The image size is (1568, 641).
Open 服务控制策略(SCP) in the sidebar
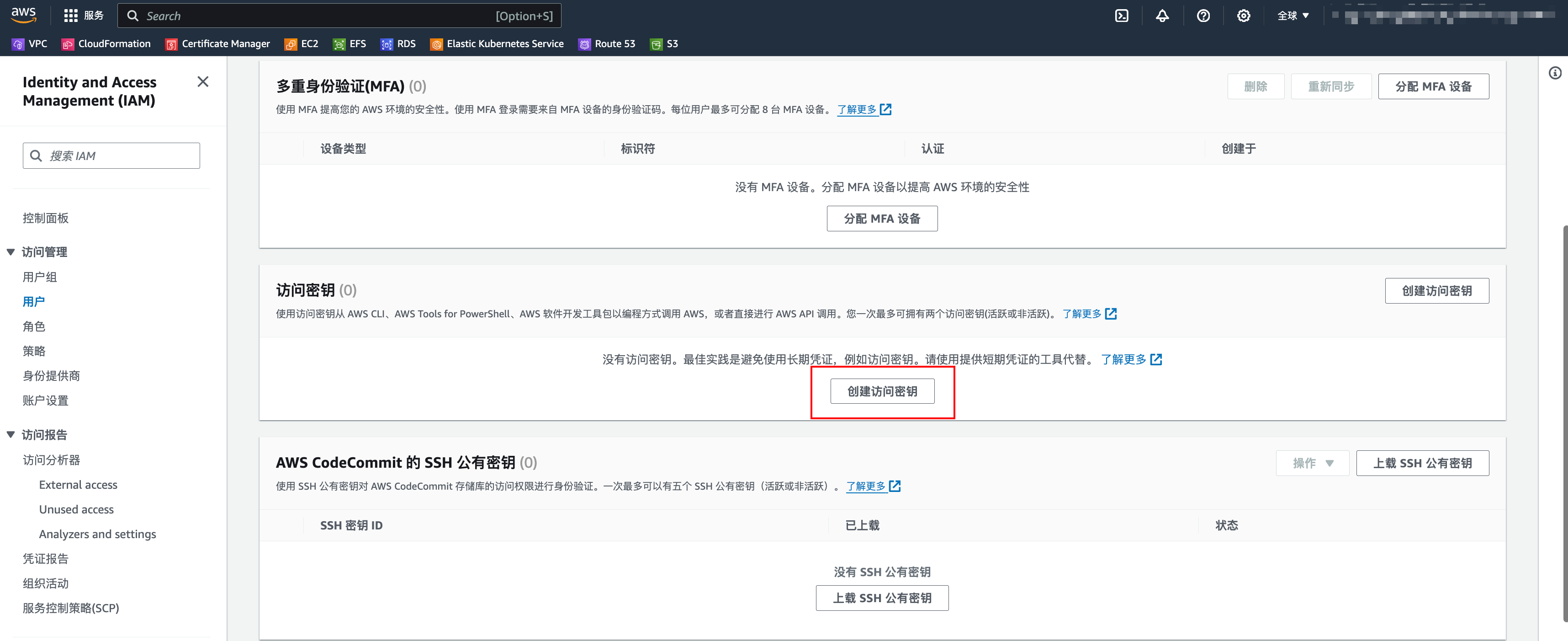[x=71, y=608]
